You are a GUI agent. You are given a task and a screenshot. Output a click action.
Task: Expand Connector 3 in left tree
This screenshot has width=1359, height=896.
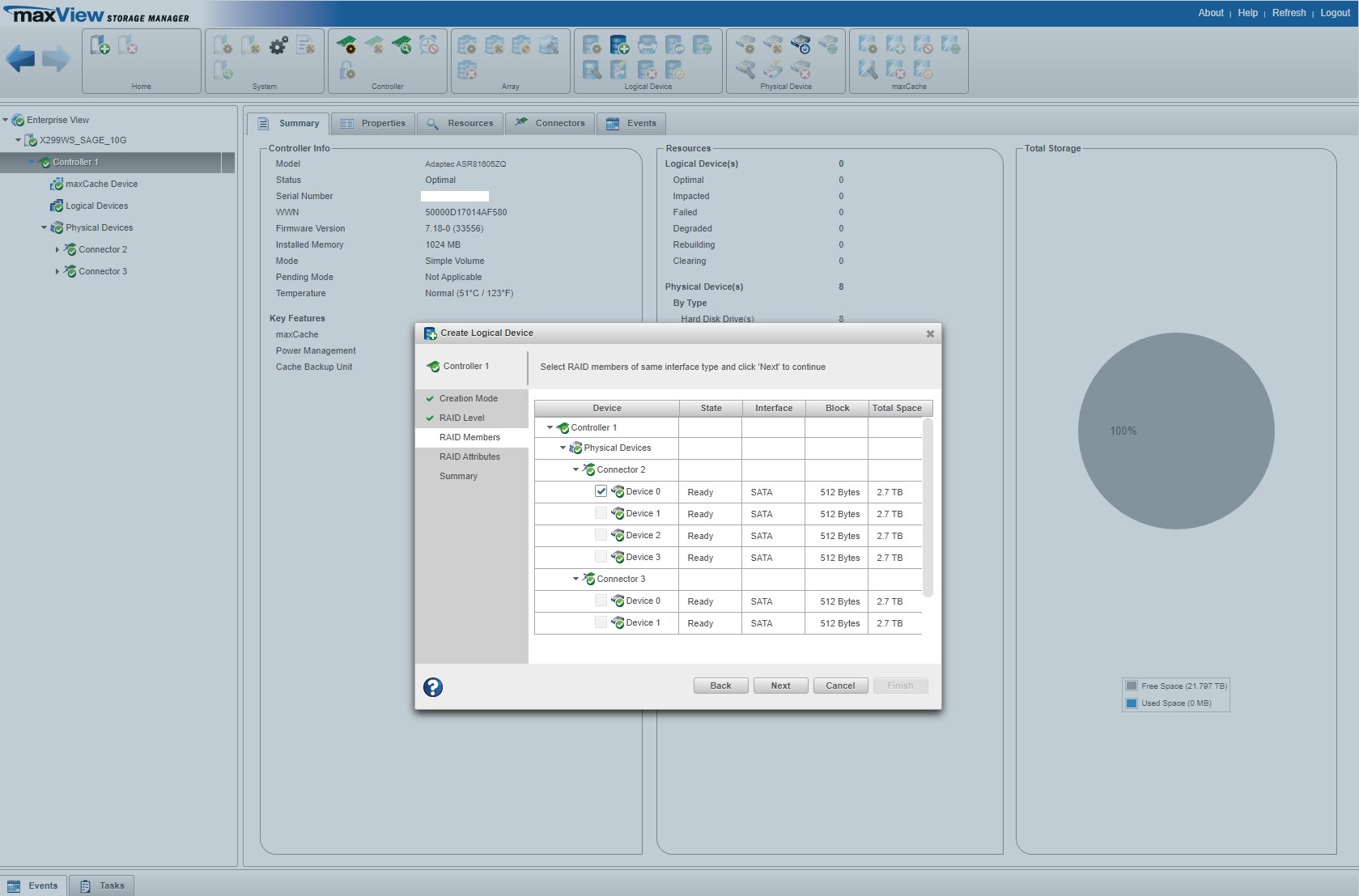pos(57,271)
